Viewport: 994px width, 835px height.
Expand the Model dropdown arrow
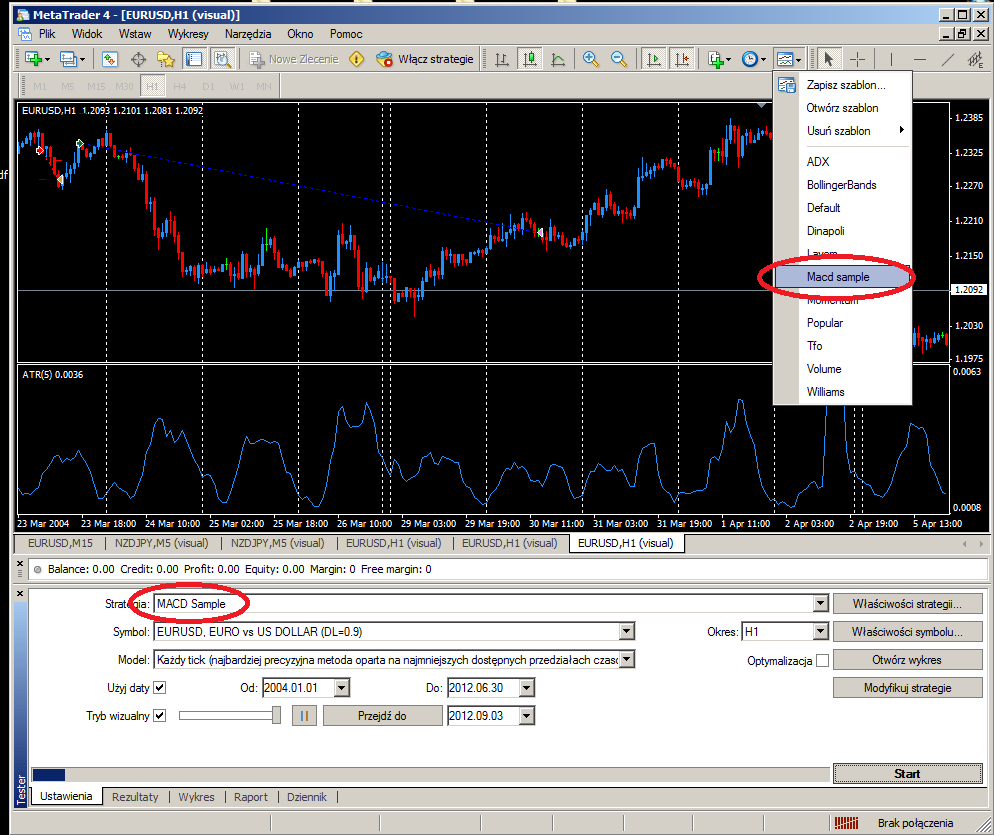click(627, 659)
